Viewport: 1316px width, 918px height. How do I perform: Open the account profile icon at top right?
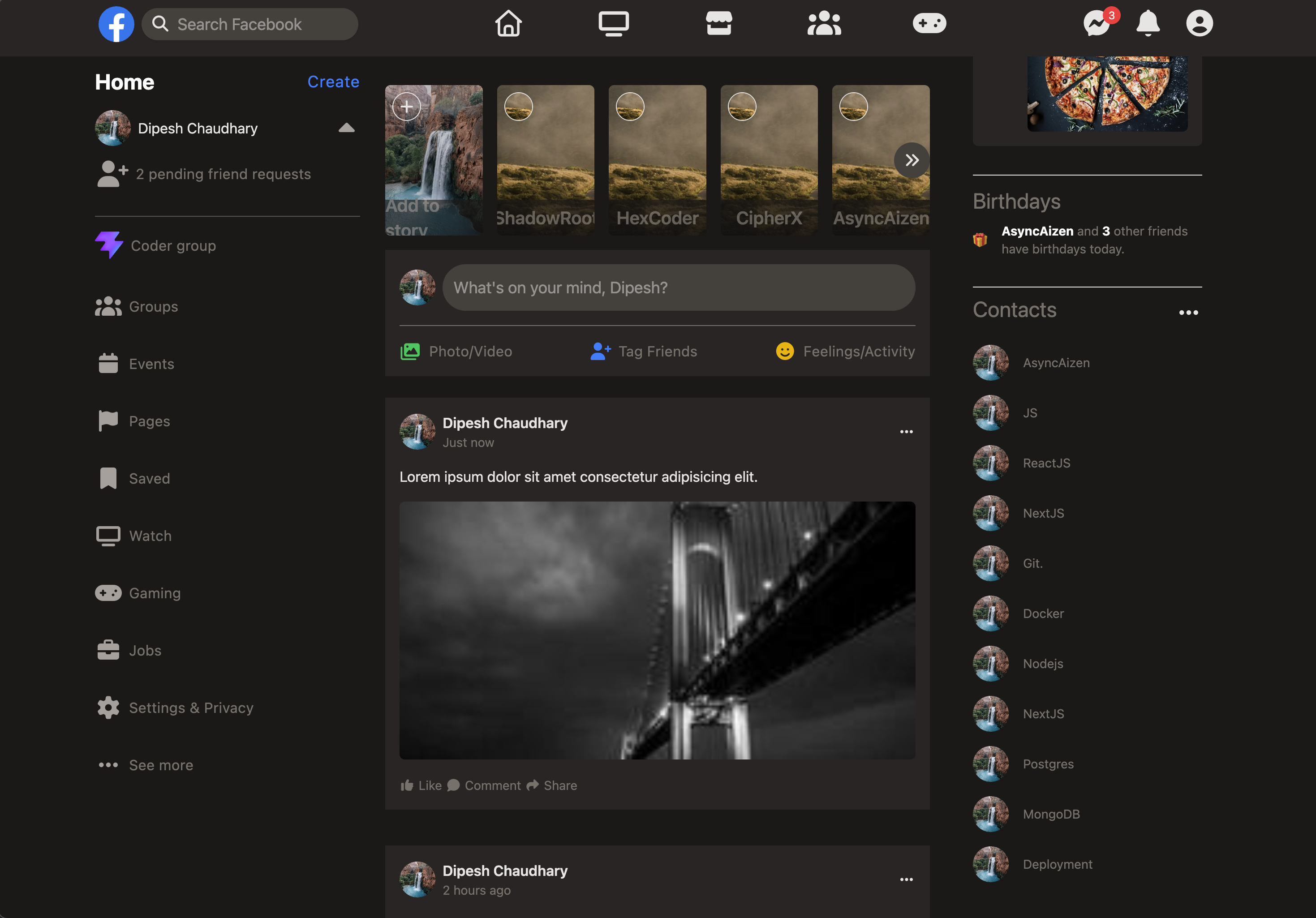pyautogui.click(x=1199, y=23)
